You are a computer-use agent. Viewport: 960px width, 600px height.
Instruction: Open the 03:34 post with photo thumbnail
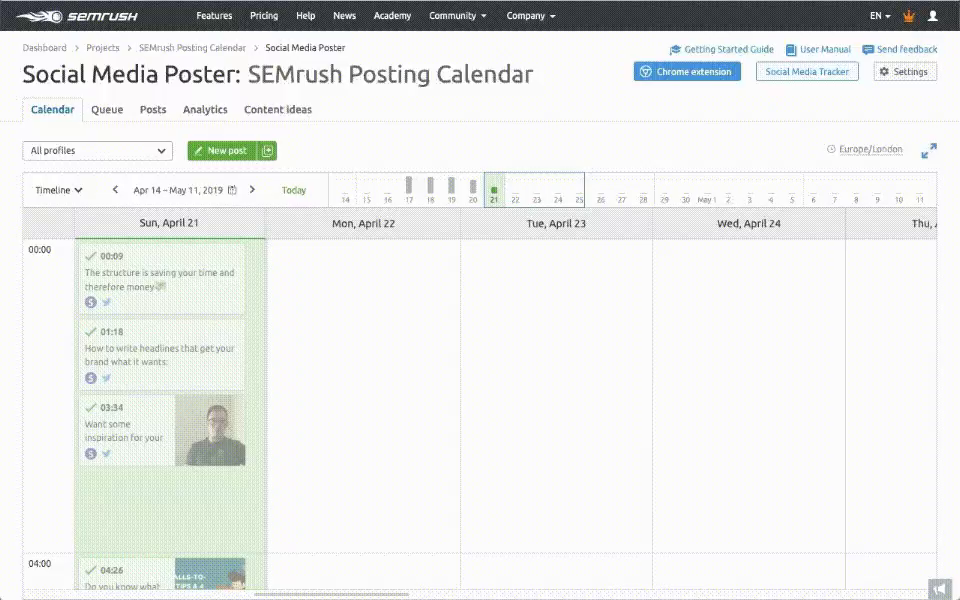[162, 430]
